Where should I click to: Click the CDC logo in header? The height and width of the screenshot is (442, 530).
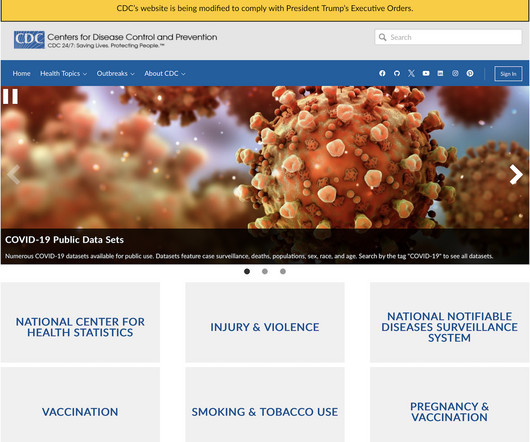[x=29, y=40]
